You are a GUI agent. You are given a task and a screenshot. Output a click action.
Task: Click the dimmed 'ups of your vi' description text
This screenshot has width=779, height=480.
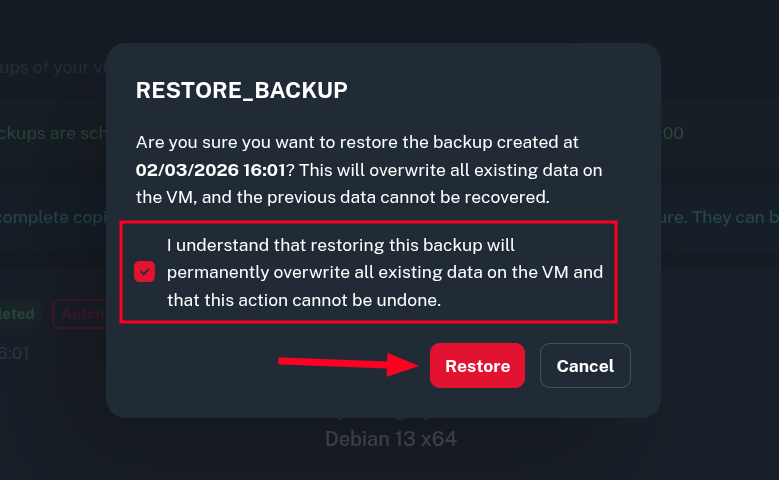52,69
